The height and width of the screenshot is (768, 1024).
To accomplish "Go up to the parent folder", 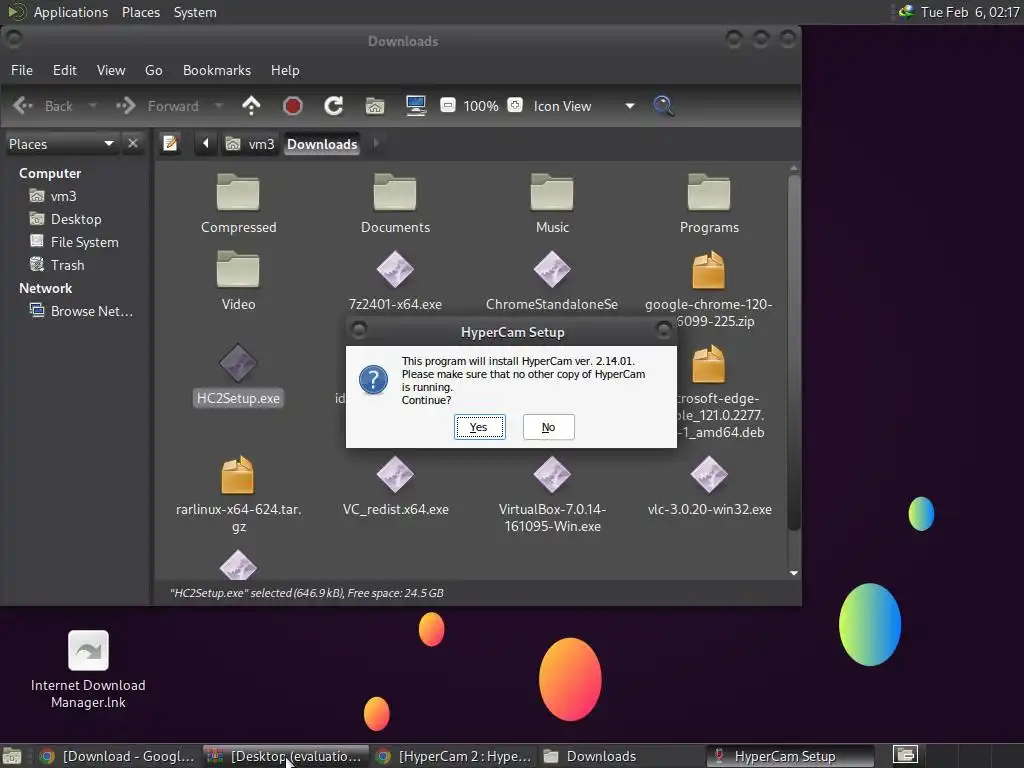I will (x=251, y=106).
